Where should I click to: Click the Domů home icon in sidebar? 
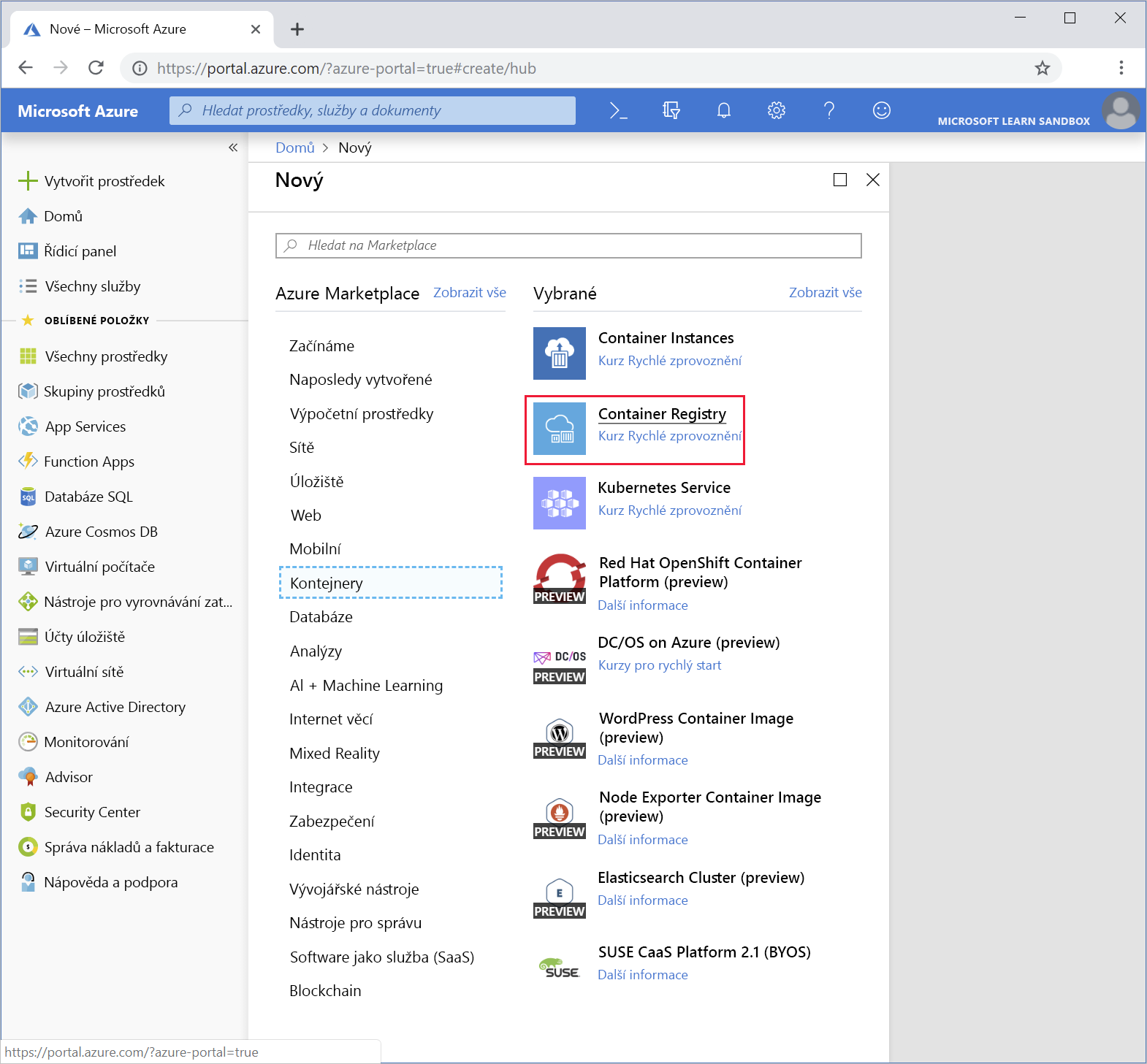[28, 216]
